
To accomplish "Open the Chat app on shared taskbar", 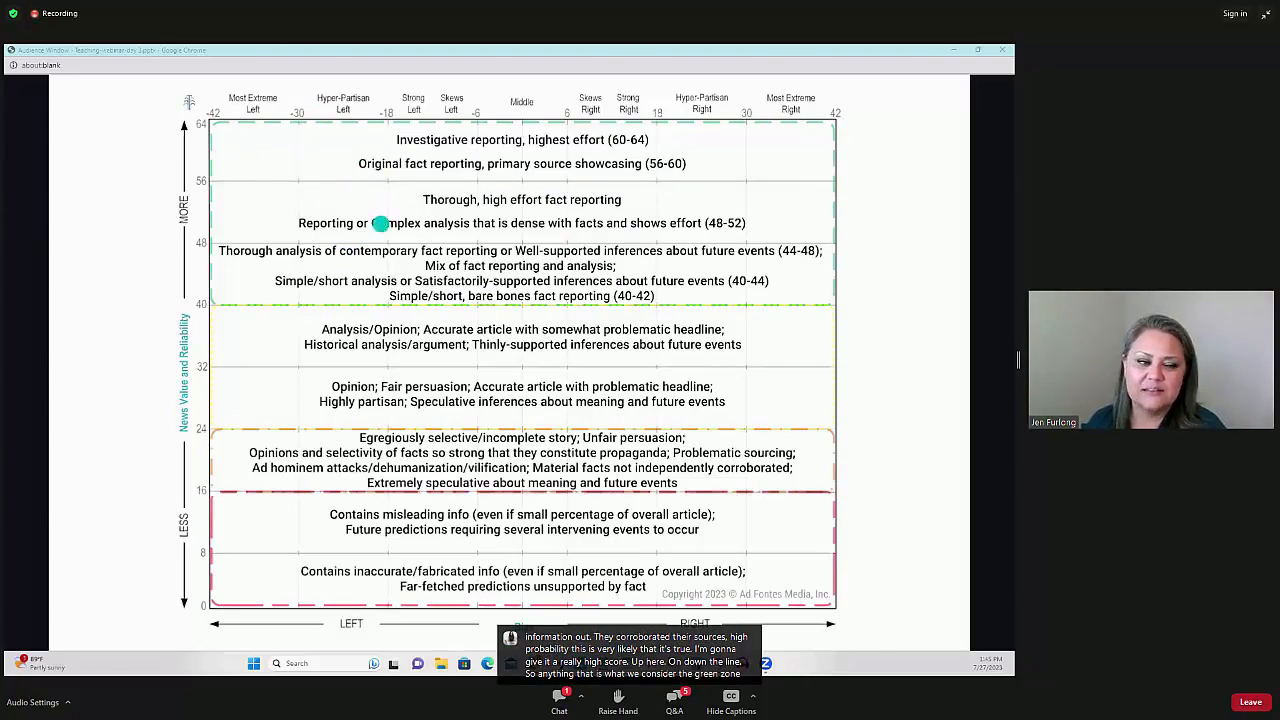I will click(417, 663).
